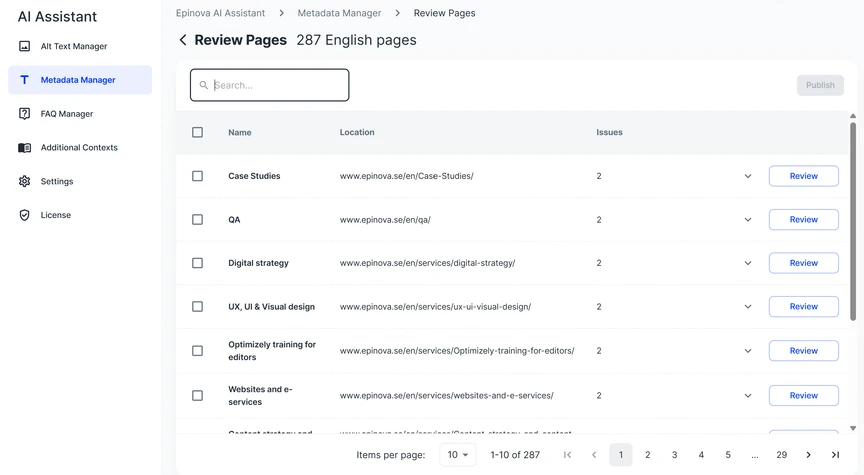
Task: Click the Location column header
Action: tap(357, 132)
